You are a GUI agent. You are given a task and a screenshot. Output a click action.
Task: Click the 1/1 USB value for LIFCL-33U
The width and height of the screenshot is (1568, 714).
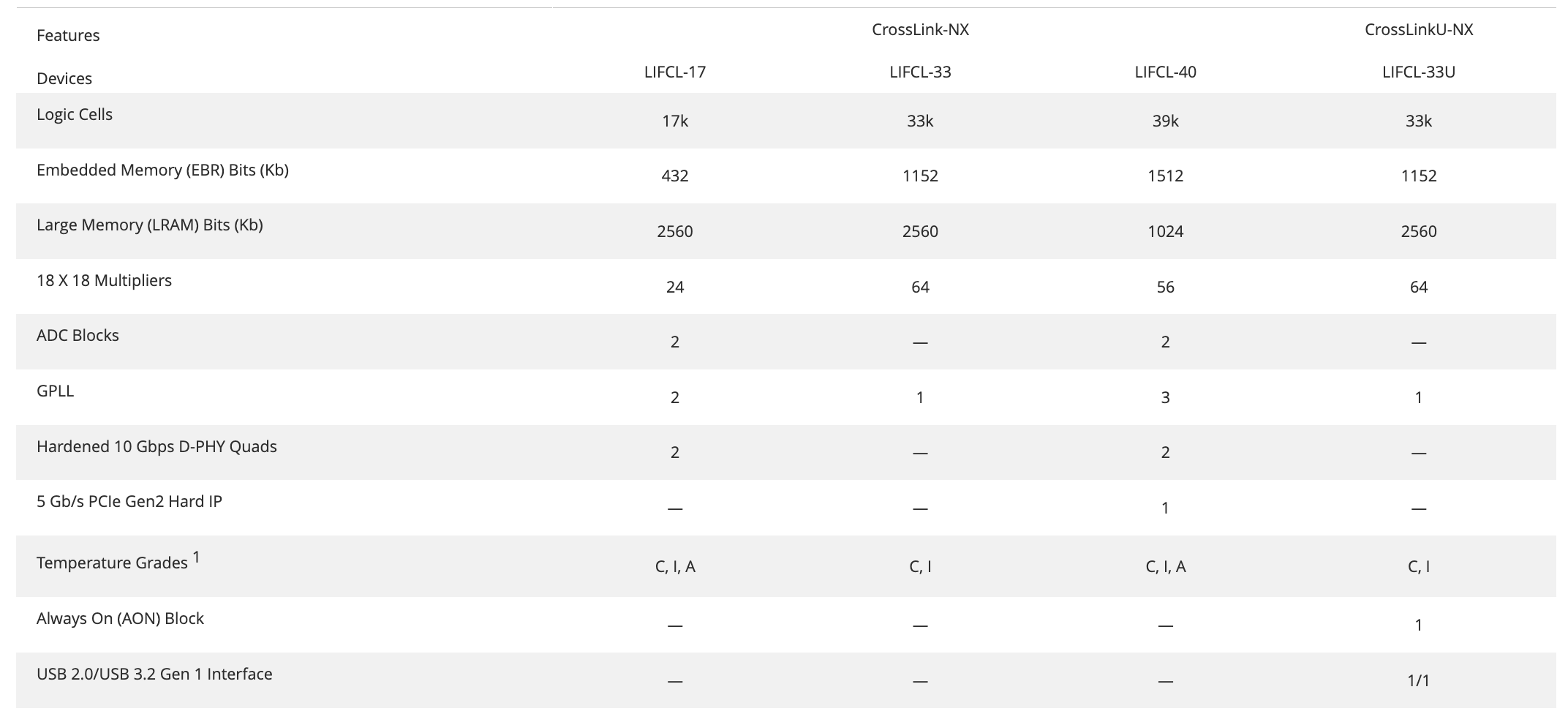click(x=1419, y=680)
